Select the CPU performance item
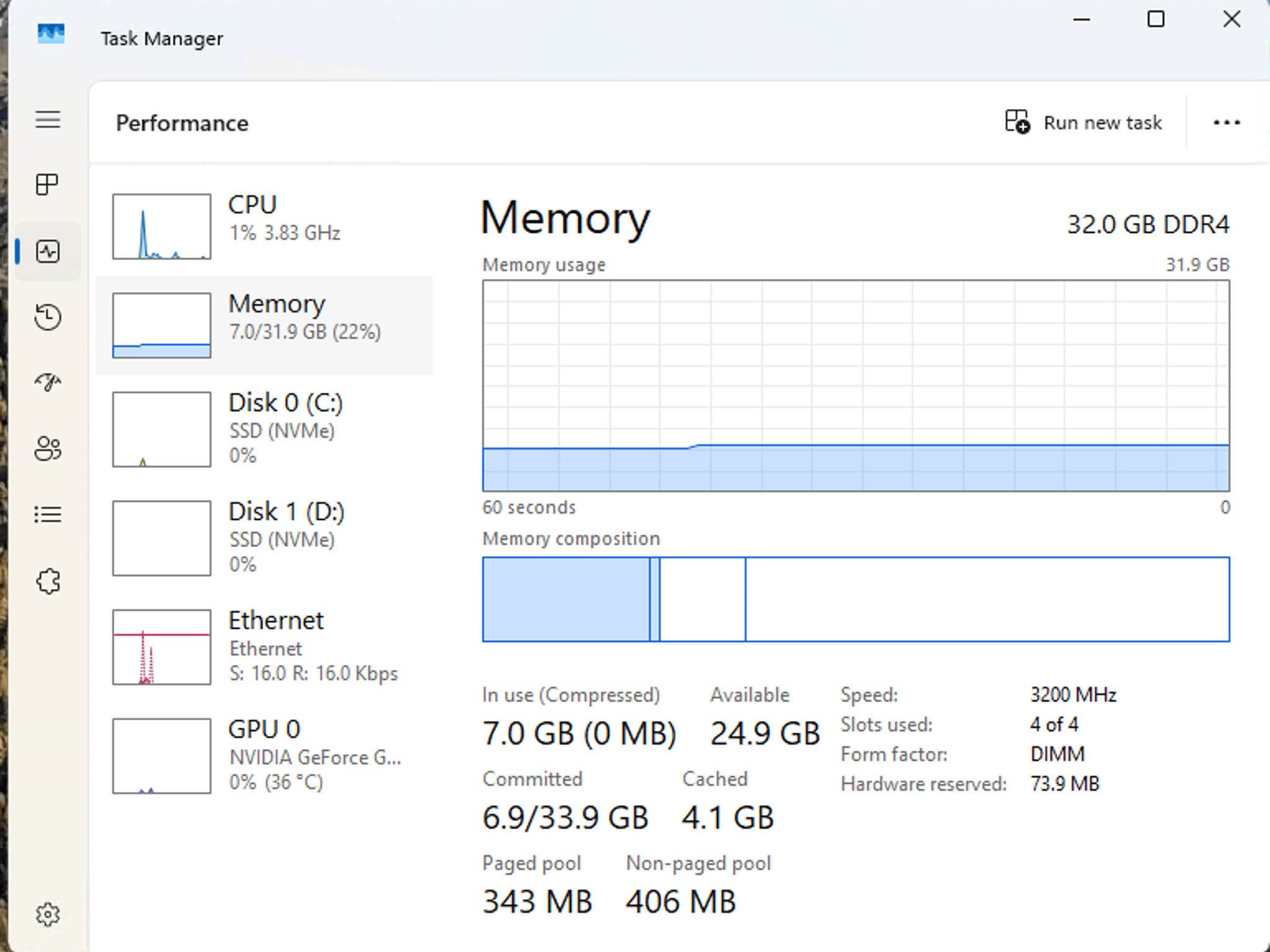 [264, 226]
